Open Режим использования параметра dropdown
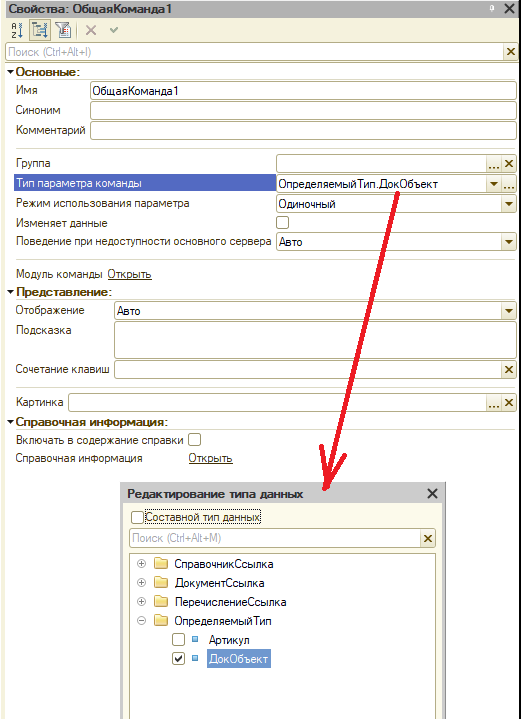 coord(509,204)
